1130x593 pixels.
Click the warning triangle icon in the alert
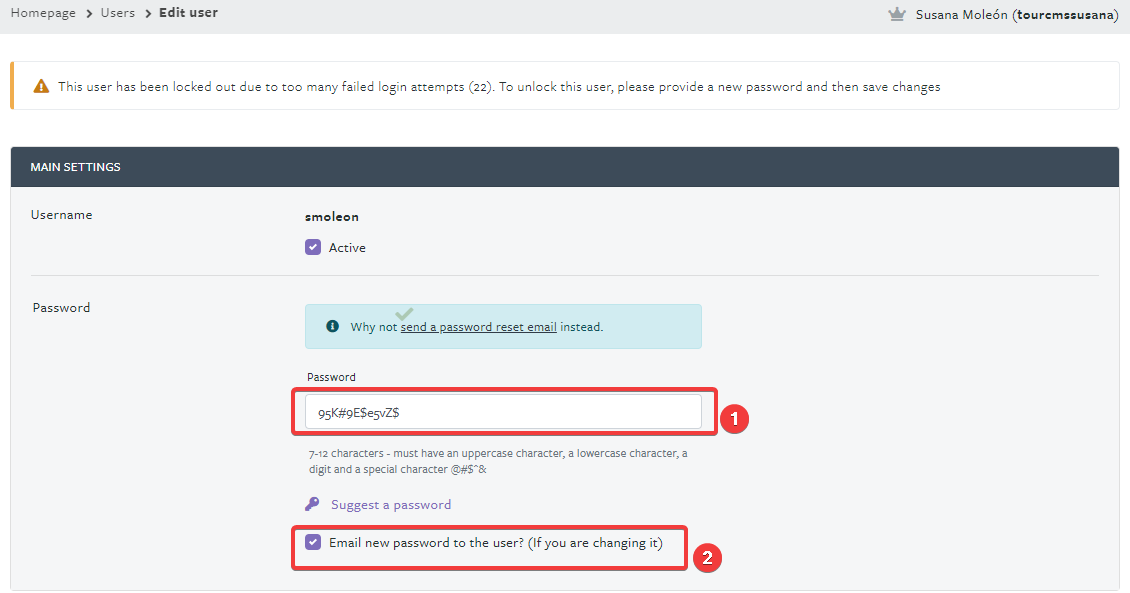tap(41, 86)
